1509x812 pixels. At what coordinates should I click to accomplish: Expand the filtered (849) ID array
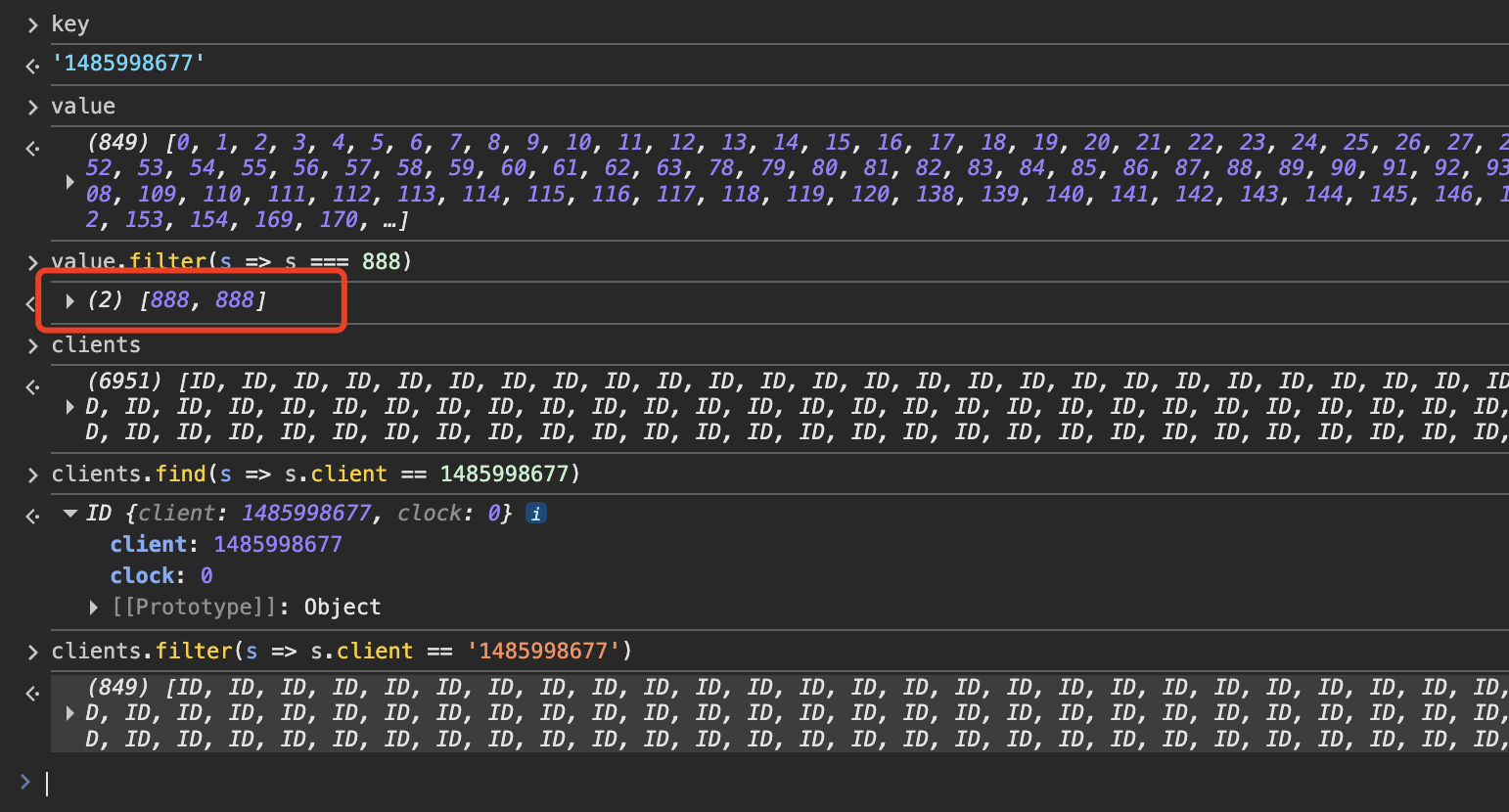[x=69, y=713]
